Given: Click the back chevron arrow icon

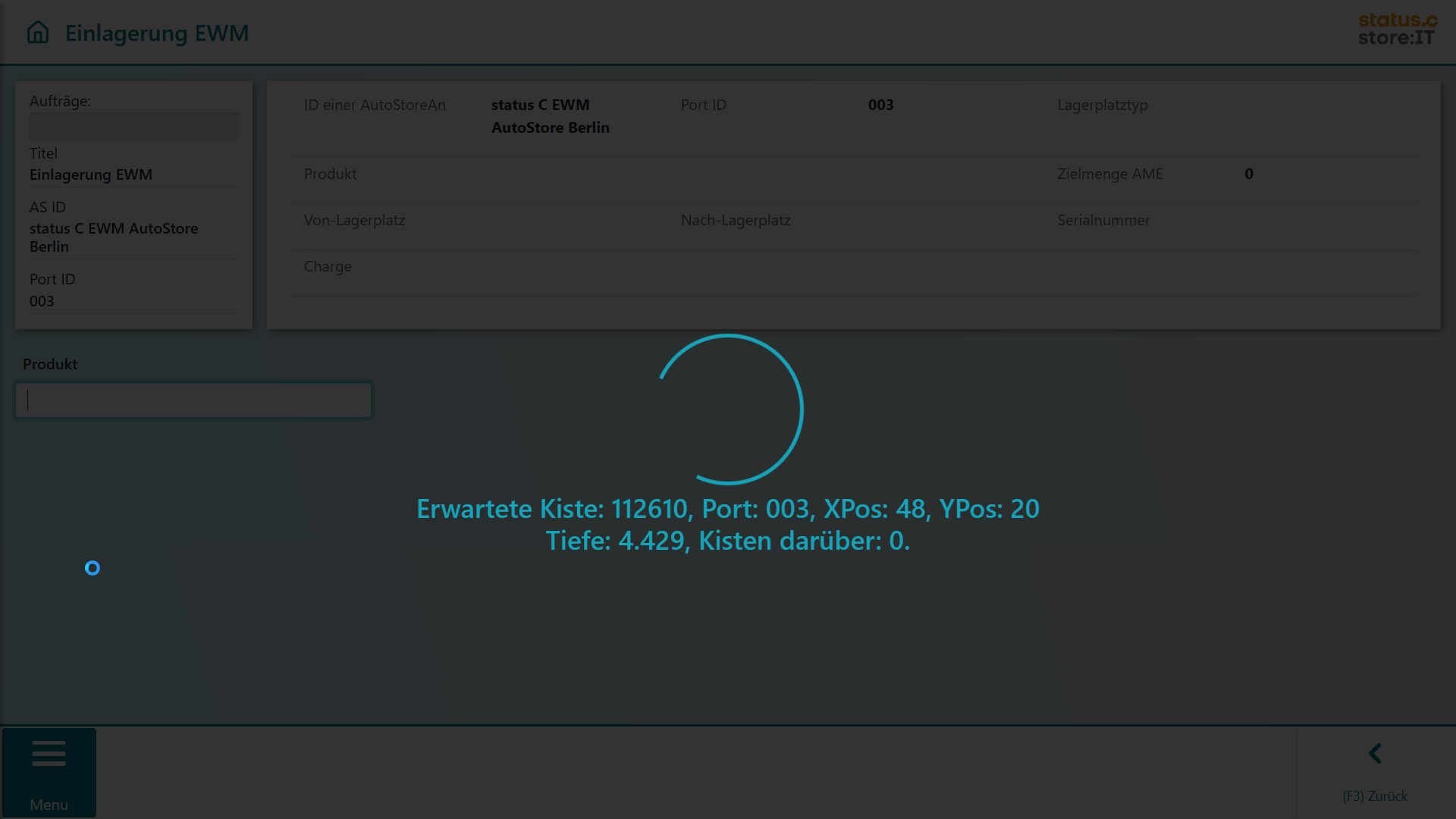Looking at the screenshot, I should (1375, 754).
